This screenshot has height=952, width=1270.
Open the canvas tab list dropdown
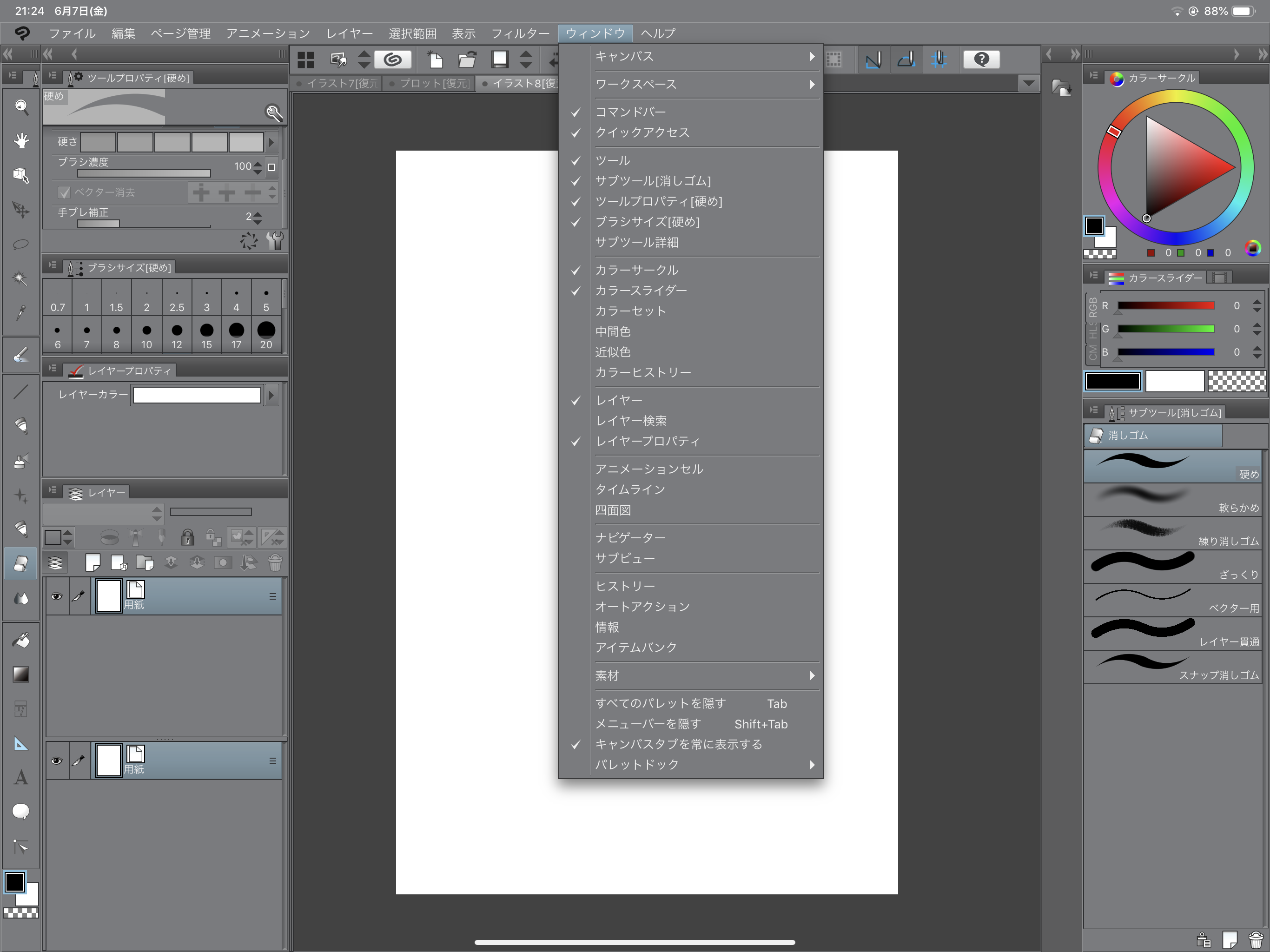click(1028, 83)
